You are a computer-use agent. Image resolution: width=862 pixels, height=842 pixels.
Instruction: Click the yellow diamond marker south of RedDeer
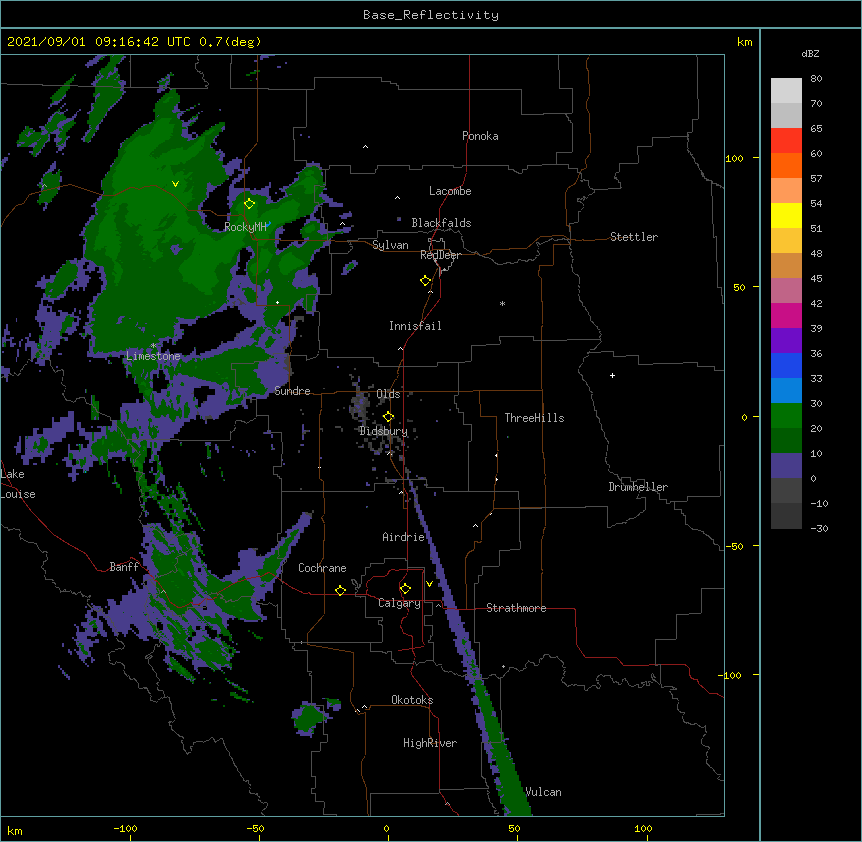point(425,281)
